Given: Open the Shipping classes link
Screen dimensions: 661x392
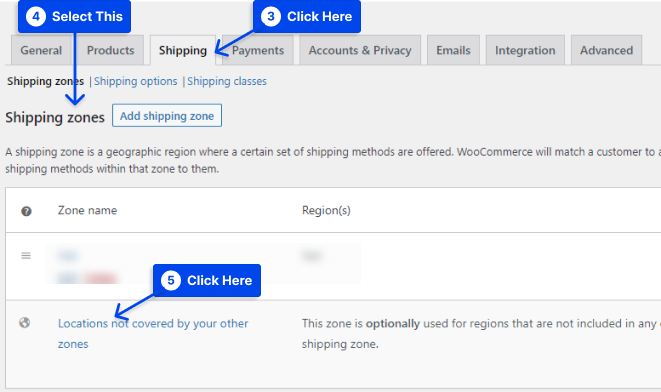Looking at the screenshot, I should point(227,81).
